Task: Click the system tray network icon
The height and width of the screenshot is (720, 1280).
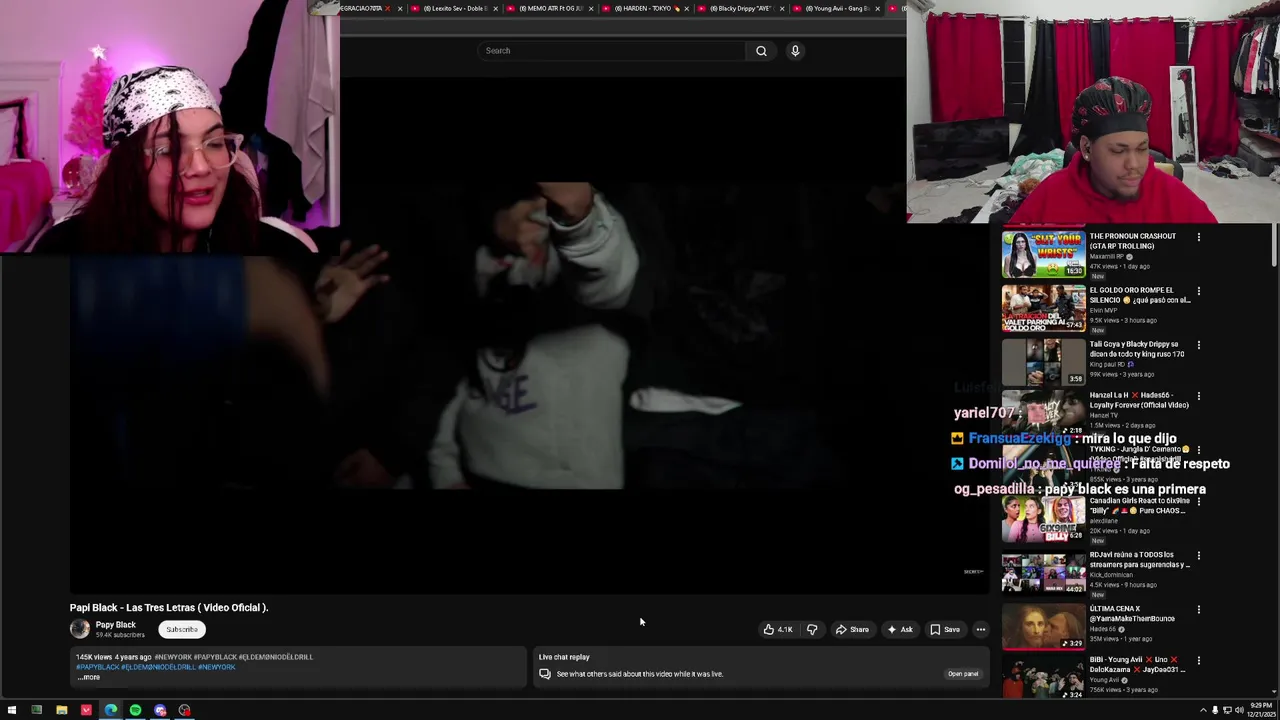Action: click(x=1227, y=711)
